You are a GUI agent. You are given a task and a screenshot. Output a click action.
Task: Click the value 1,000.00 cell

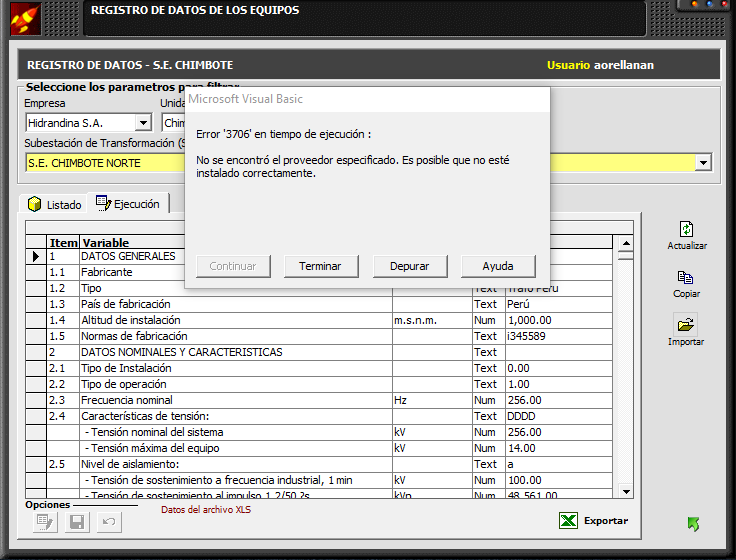point(559,320)
